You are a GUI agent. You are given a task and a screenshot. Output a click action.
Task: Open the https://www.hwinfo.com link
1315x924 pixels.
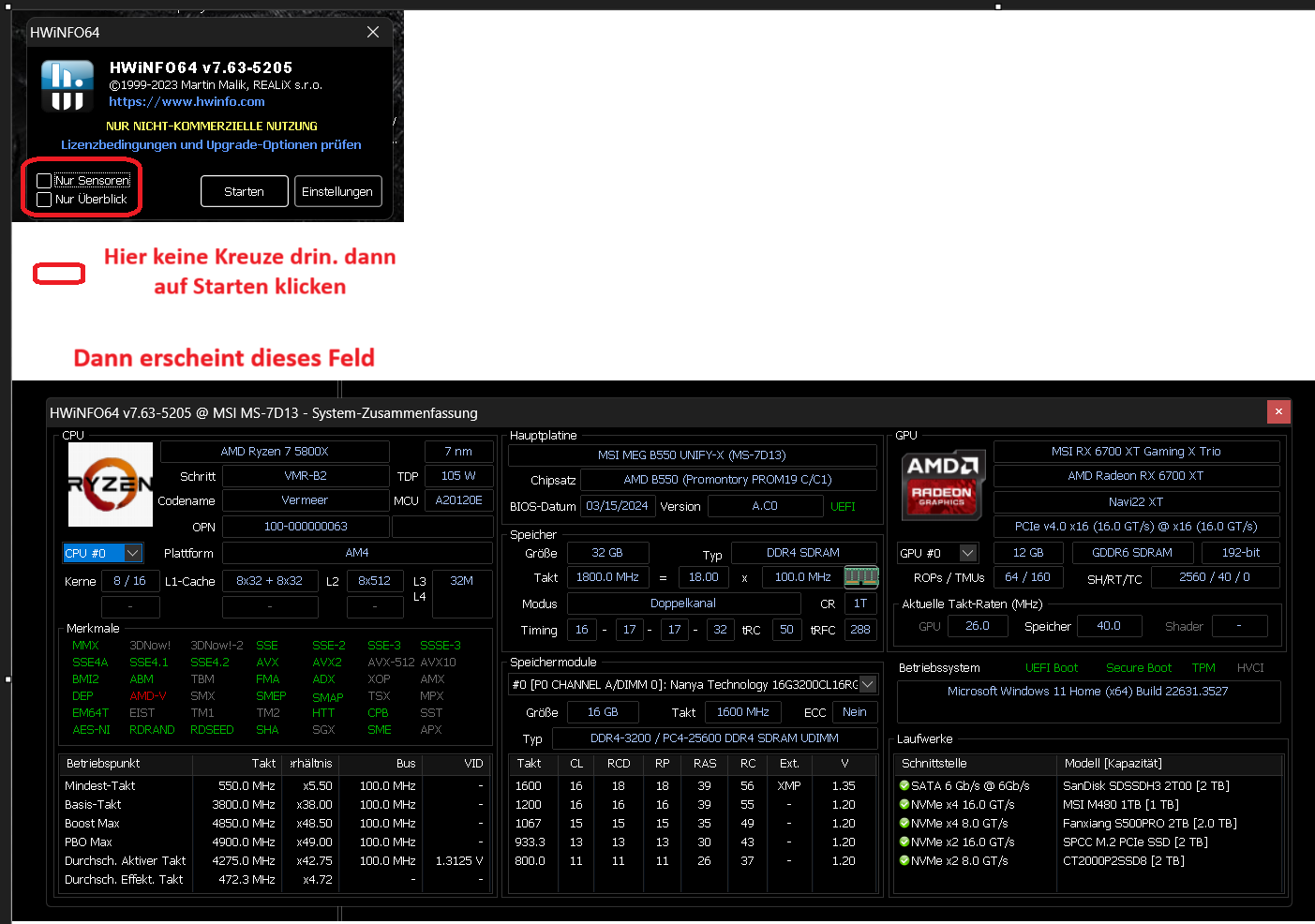coord(187,101)
